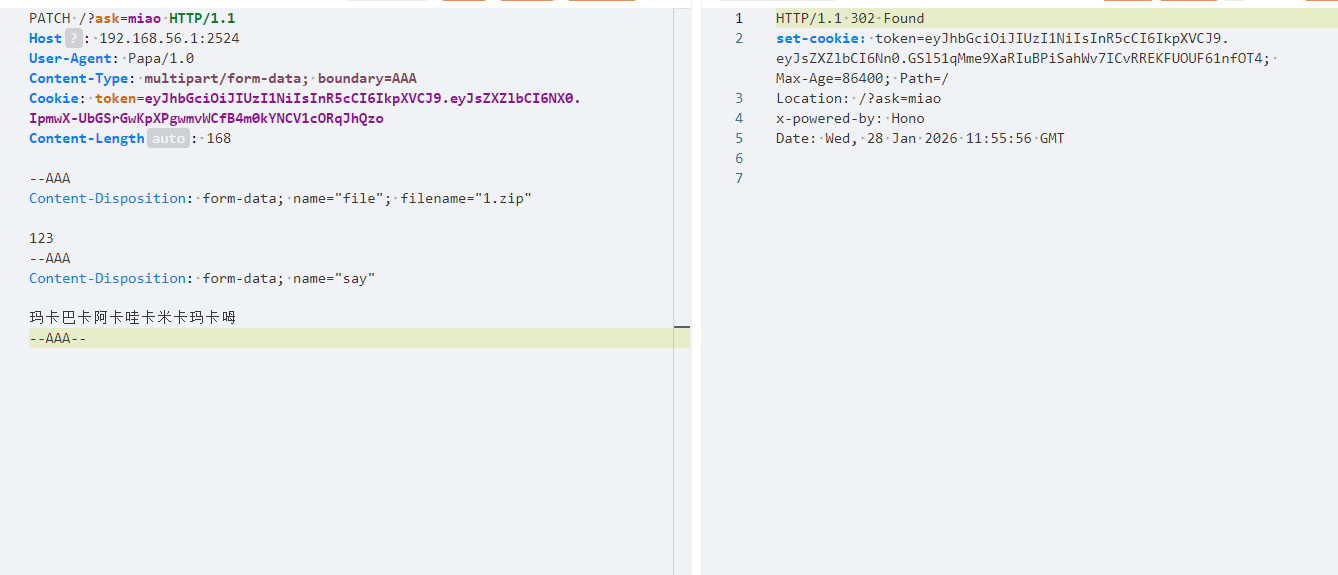Click the question mark badge beside Host

(x=75, y=39)
